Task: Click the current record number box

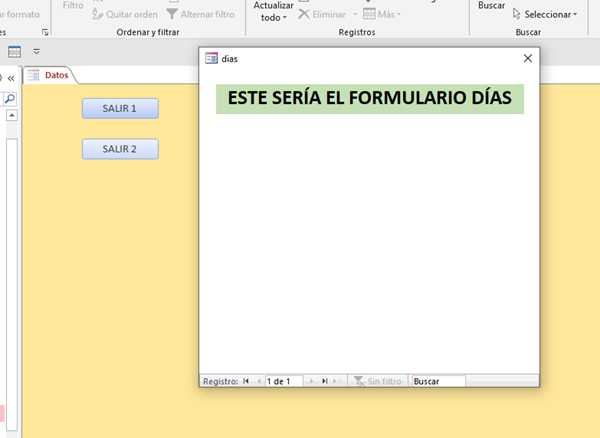Action: pyautogui.click(x=282, y=381)
